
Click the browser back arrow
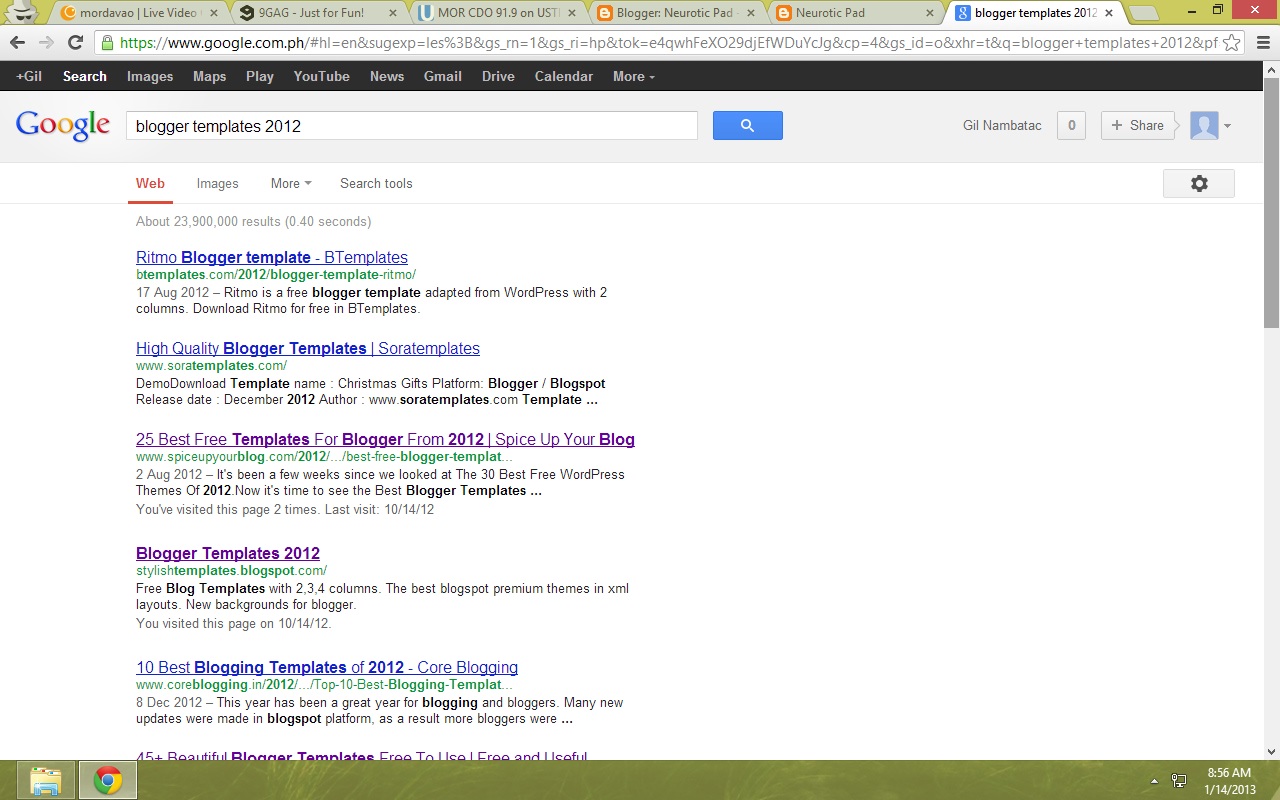[17, 43]
